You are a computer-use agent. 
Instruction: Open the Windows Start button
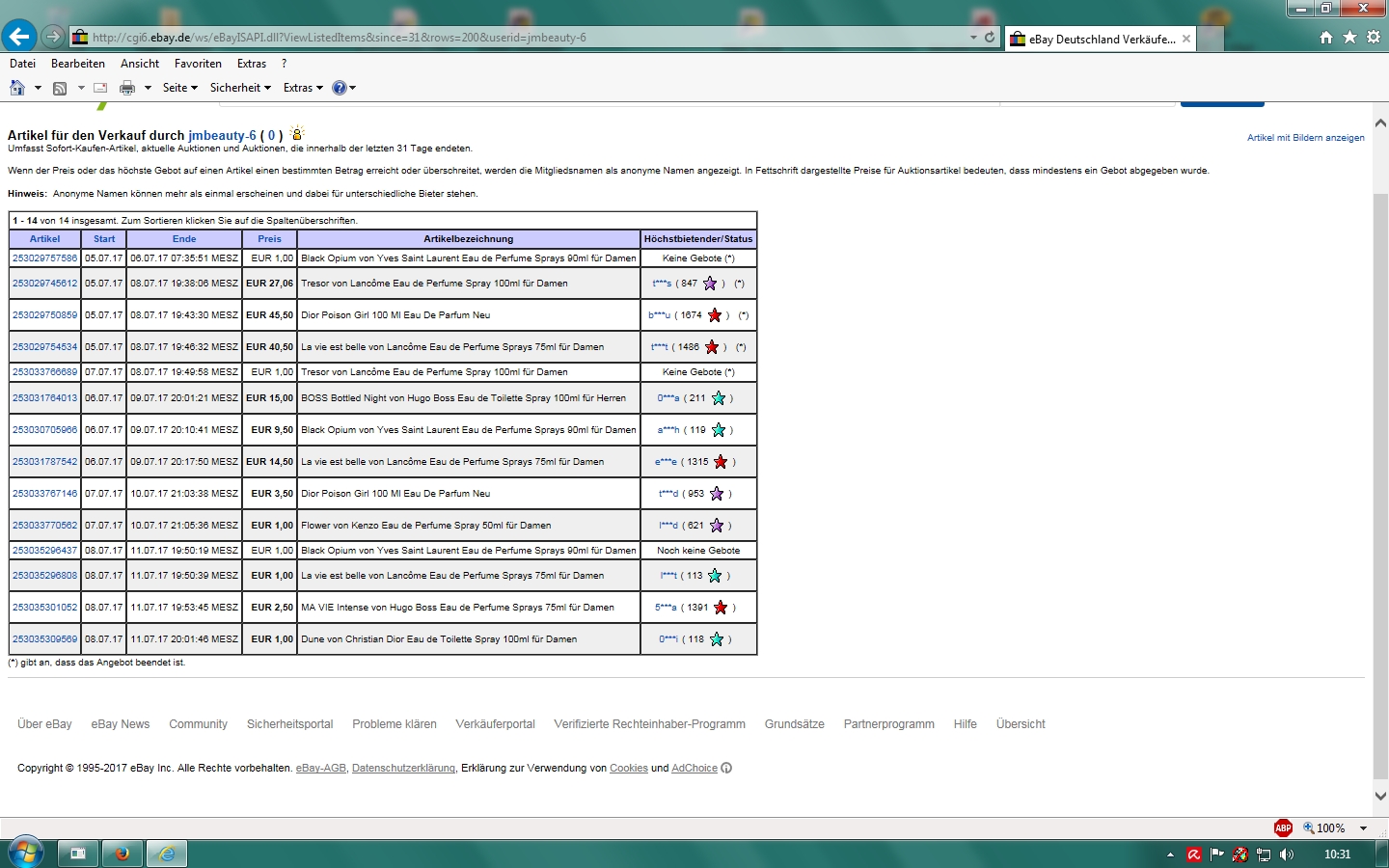[x=25, y=854]
